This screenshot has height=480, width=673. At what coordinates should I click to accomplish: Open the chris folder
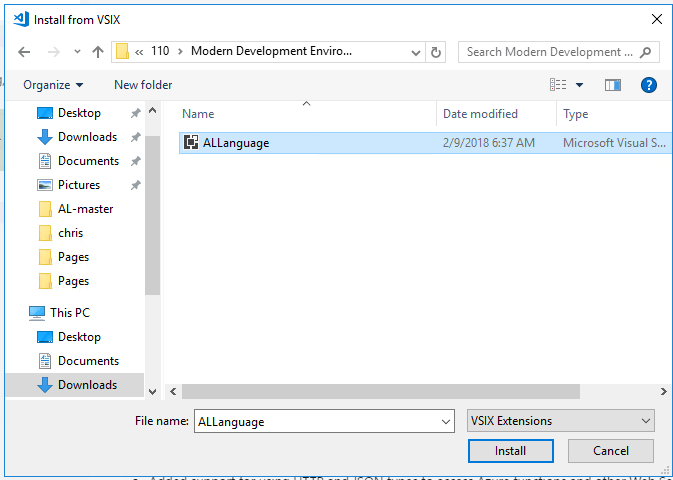[x=70, y=233]
